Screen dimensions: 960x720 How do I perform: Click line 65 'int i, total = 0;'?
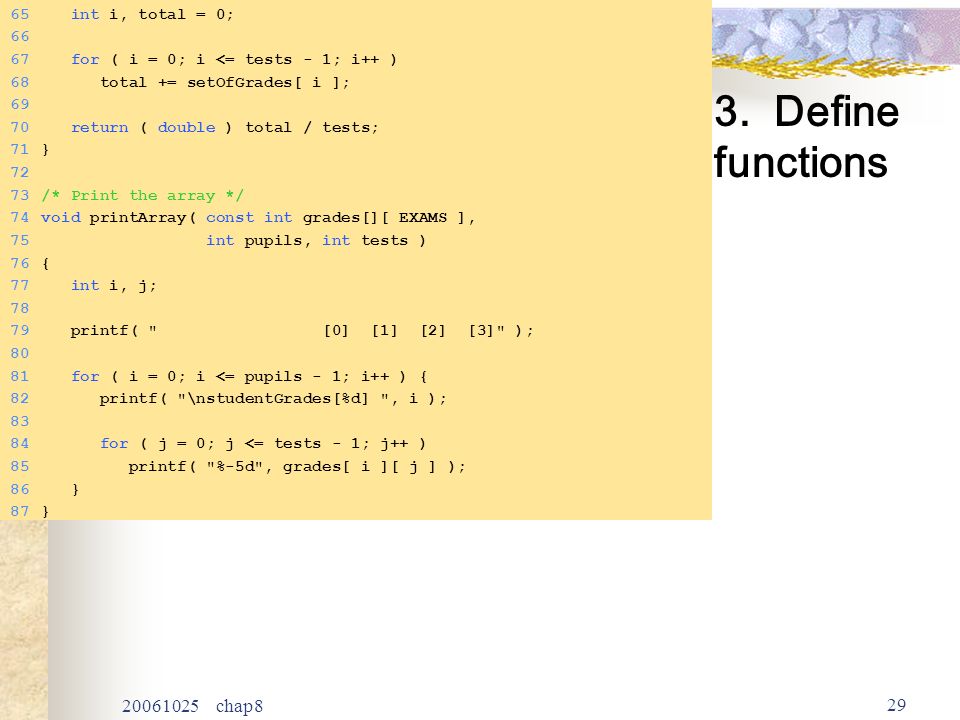click(x=152, y=15)
